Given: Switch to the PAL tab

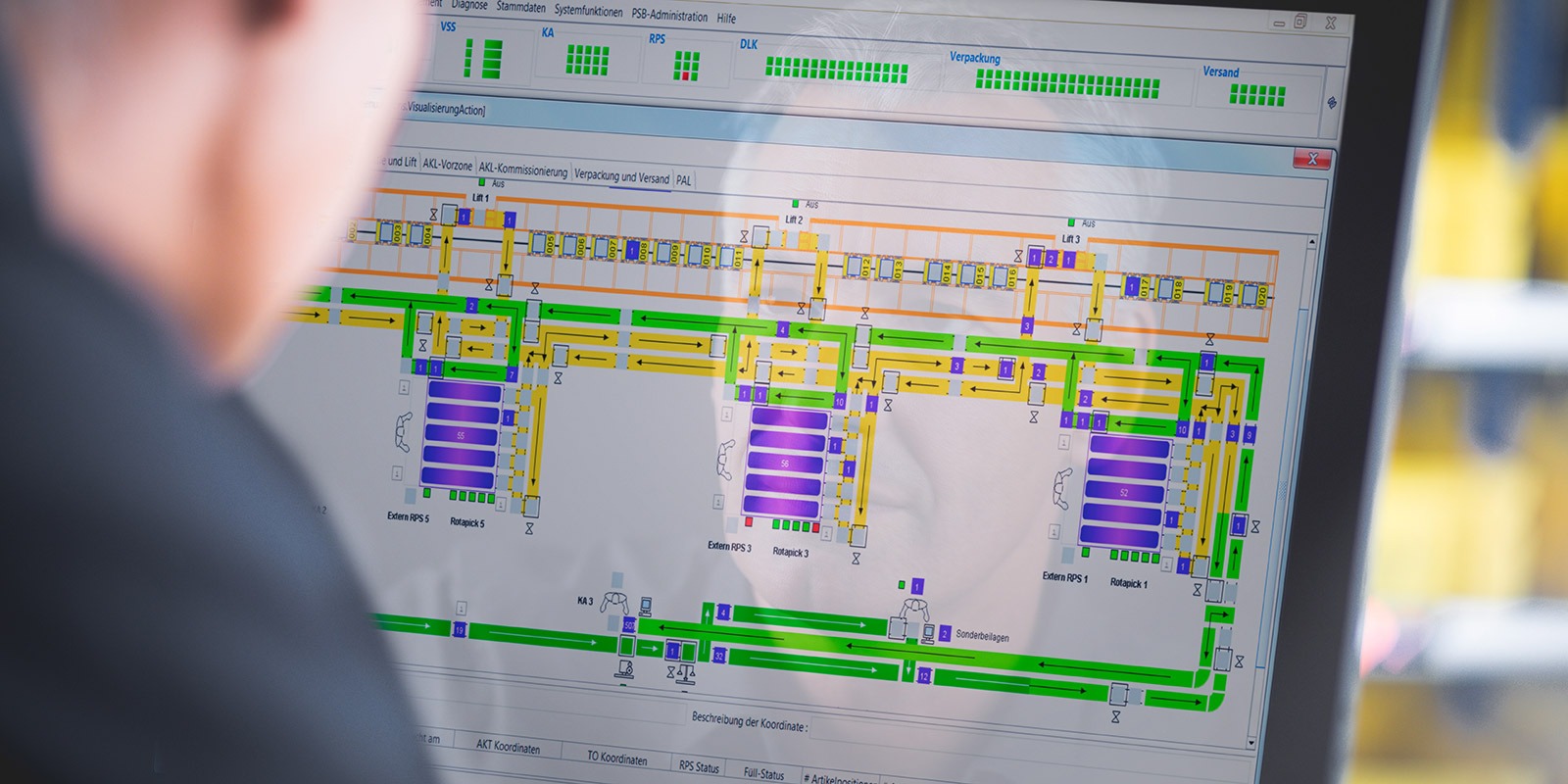Looking at the screenshot, I should tap(684, 180).
